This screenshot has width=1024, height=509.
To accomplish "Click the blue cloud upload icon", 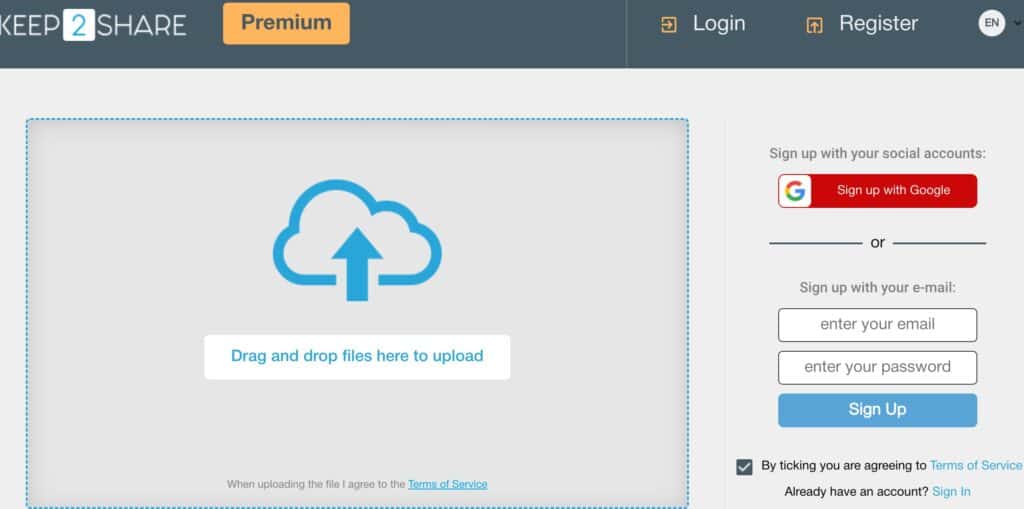I will [357, 239].
